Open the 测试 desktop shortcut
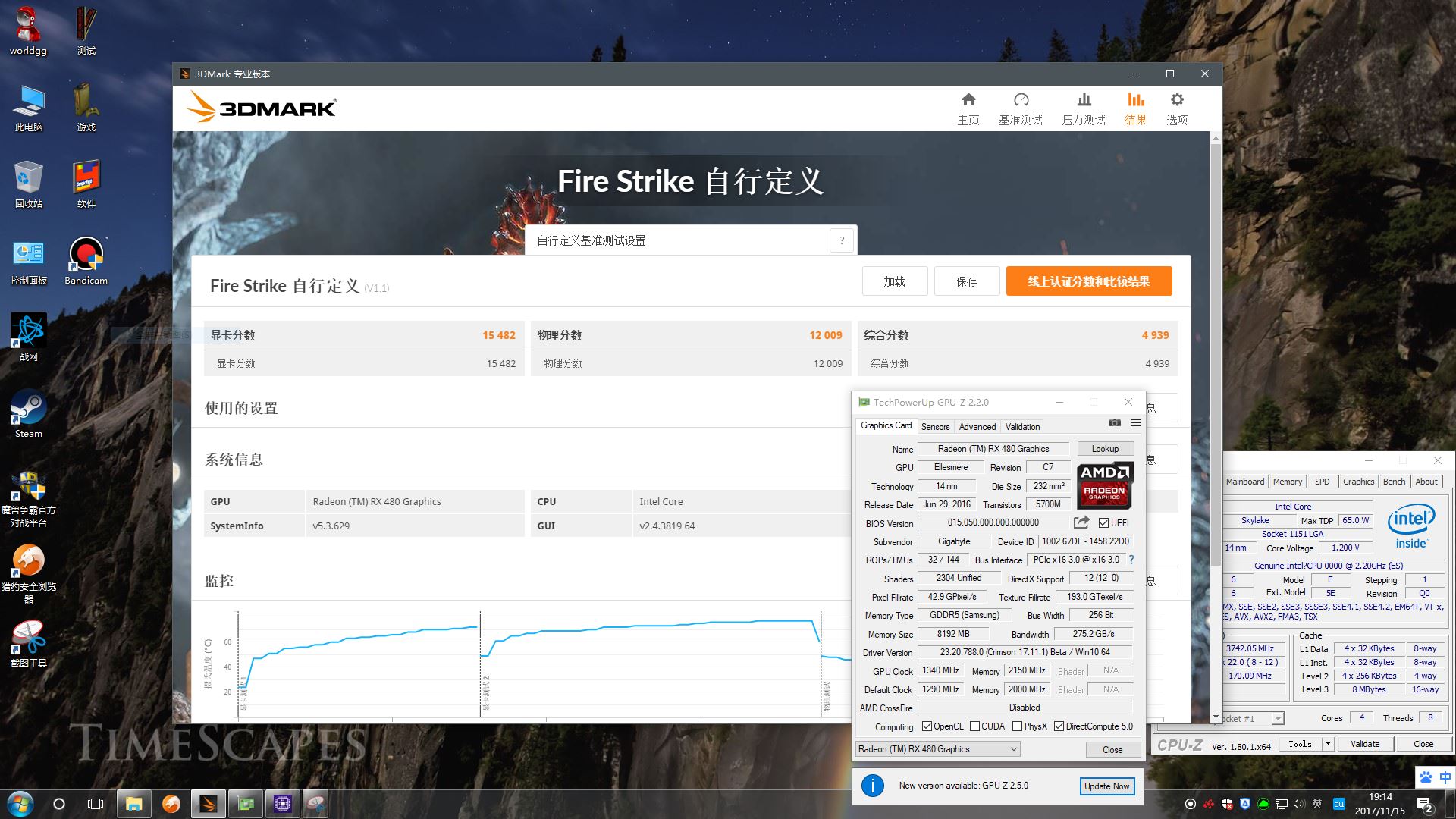 tap(86, 30)
